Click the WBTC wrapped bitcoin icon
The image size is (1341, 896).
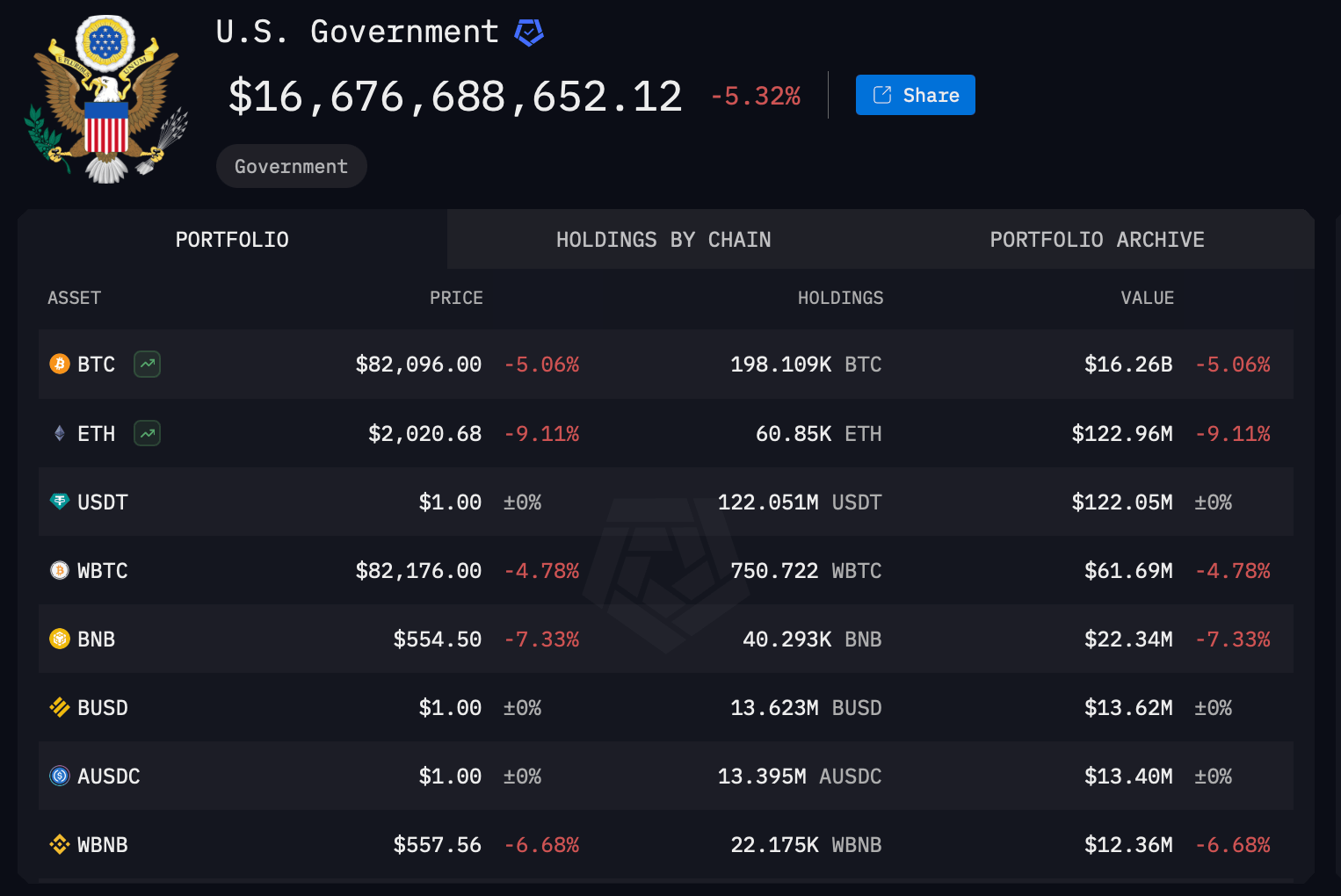tap(58, 570)
